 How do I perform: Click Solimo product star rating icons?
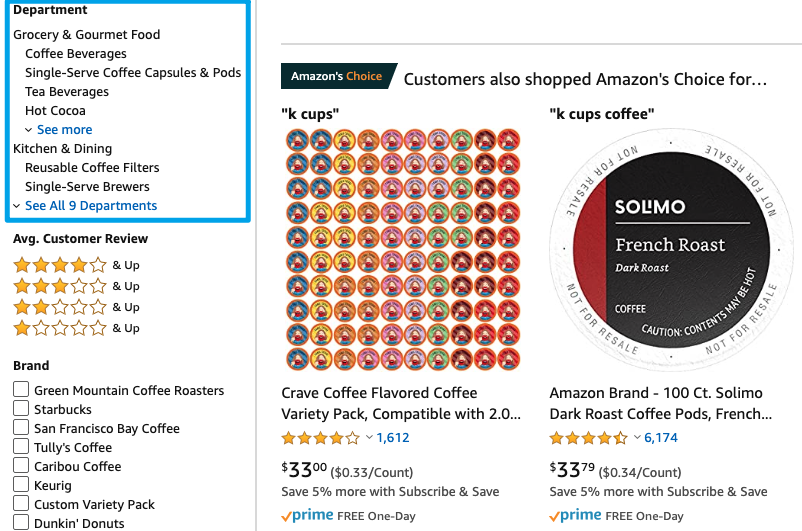coord(589,438)
